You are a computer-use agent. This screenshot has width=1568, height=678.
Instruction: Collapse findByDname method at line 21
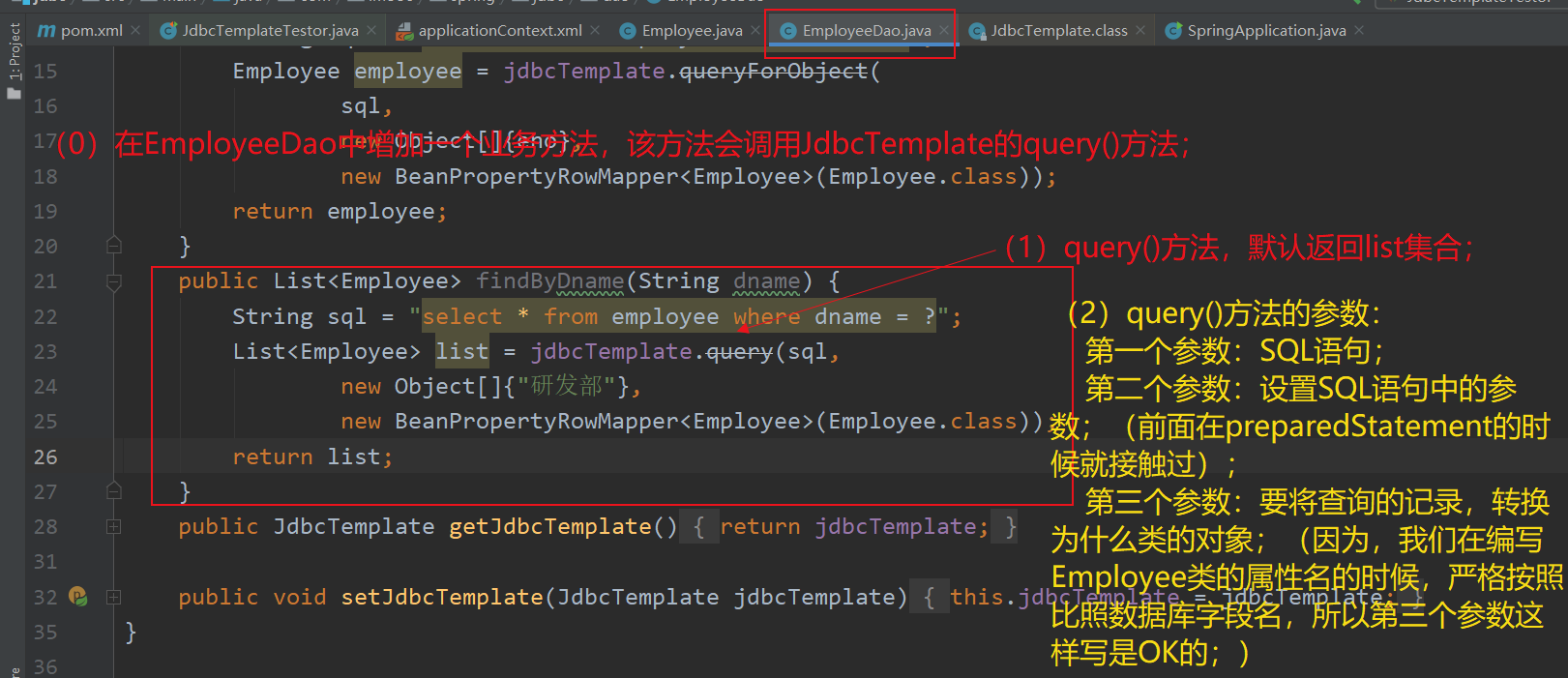(x=113, y=281)
